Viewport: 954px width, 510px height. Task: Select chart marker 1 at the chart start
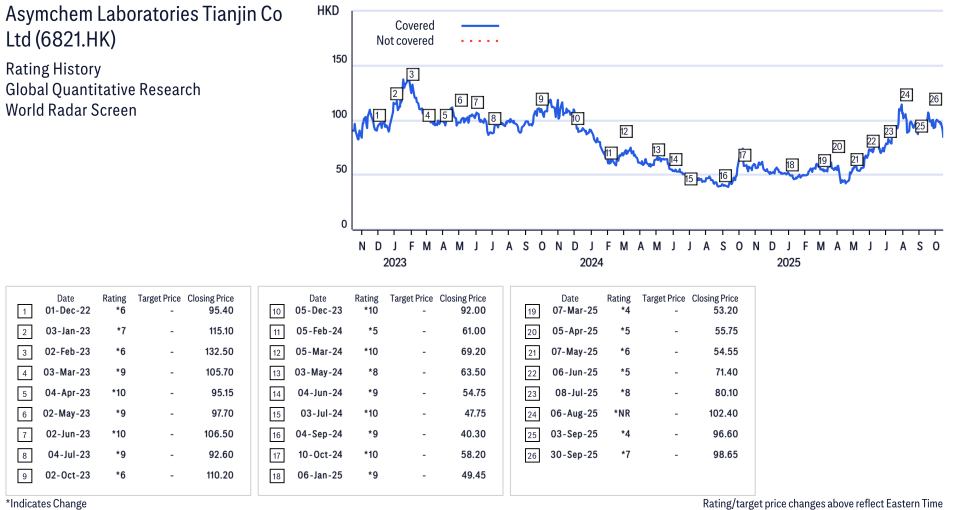point(379,115)
